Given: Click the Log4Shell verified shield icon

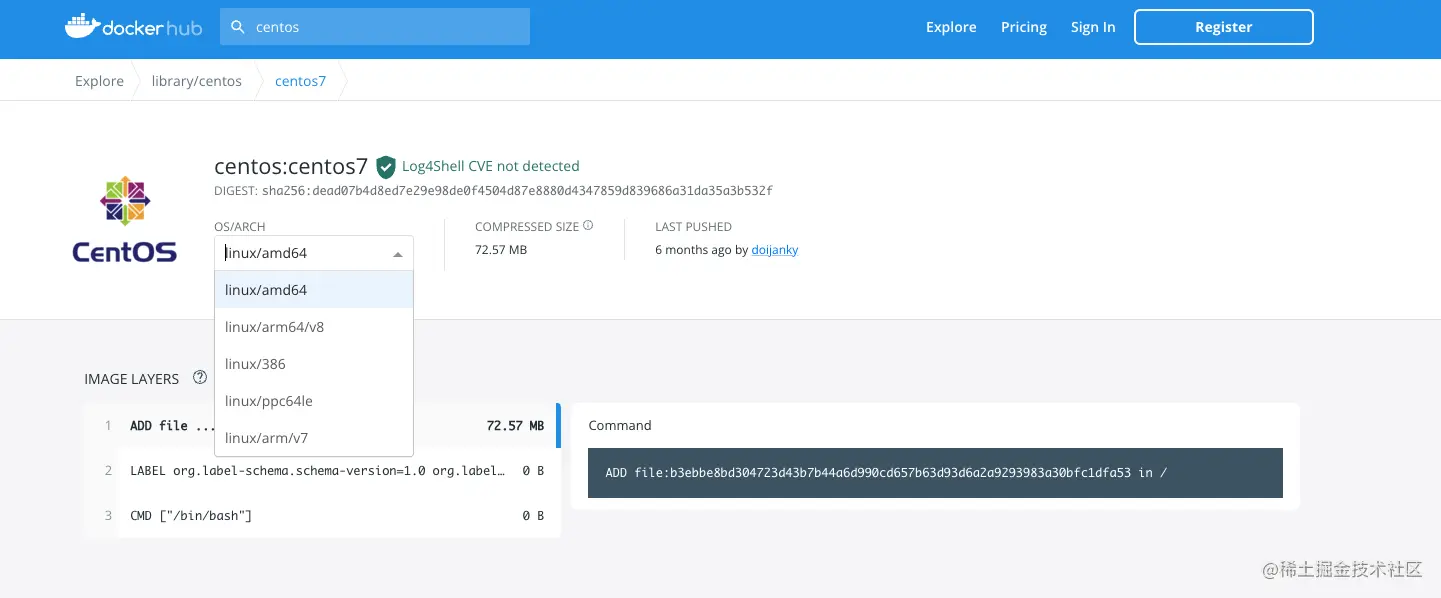Looking at the screenshot, I should (386, 167).
